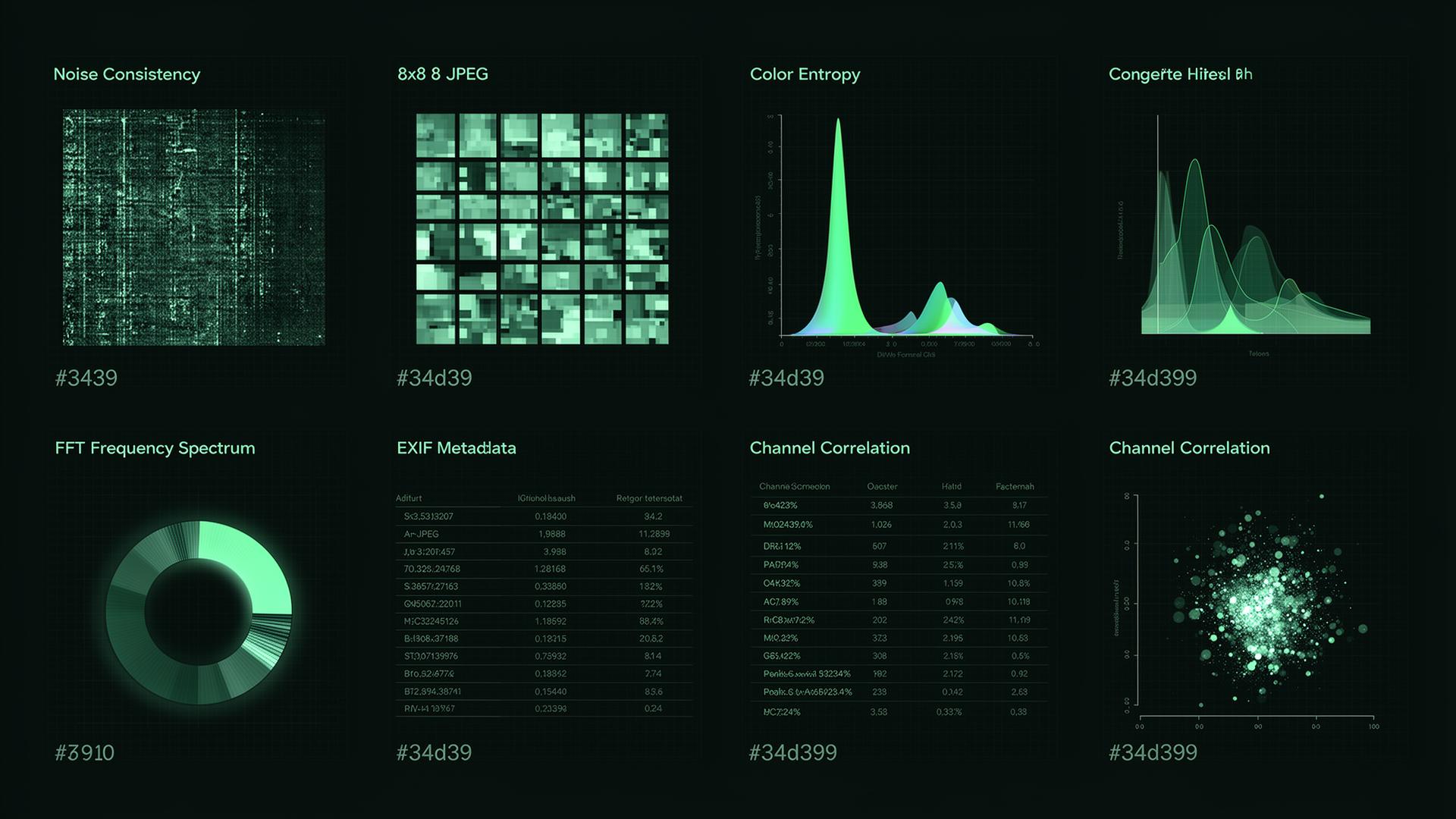Click the '308' value in the Channel Correlation table
The height and width of the screenshot is (819, 1456).
880,657
